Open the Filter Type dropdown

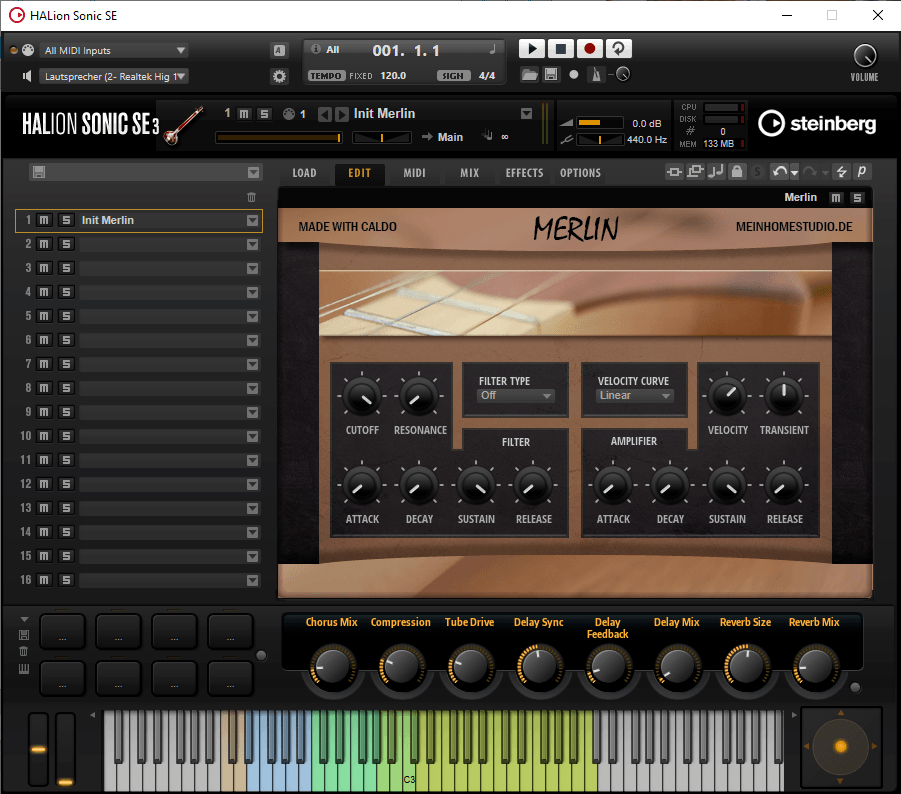[515, 396]
